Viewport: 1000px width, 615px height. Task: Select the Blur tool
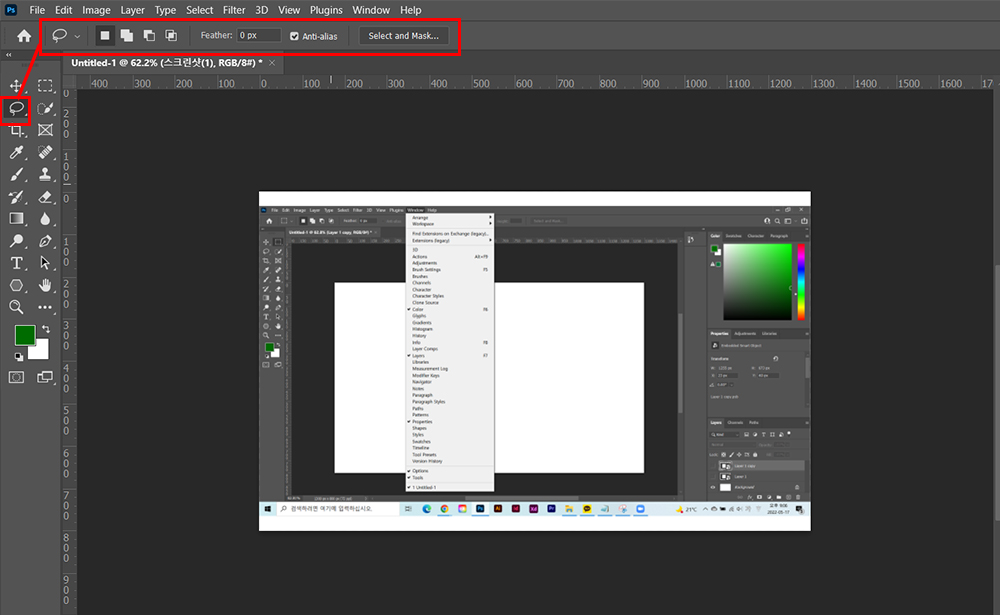point(45,219)
